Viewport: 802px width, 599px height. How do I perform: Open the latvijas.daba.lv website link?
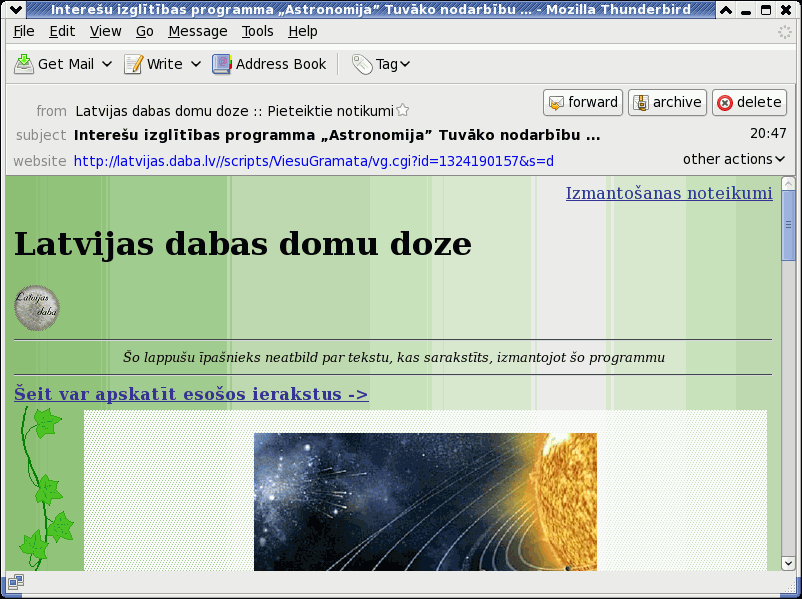pyautogui.click(x=314, y=161)
